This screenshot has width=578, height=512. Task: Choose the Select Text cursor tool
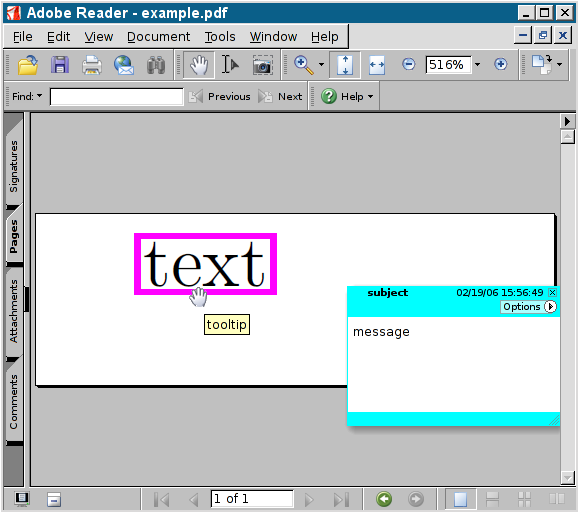230,65
